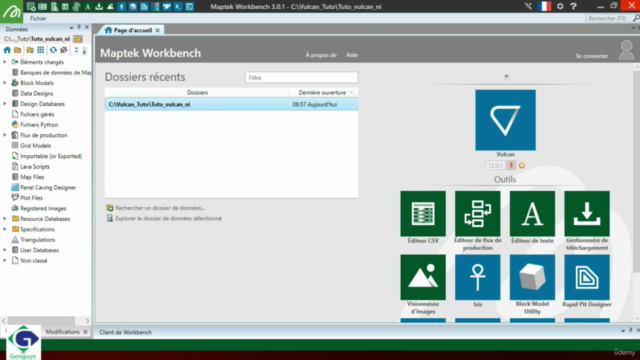Launch the Isis tool tile
Image resolution: width=640 pixels, height=360 pixels.
coord(478,277)
